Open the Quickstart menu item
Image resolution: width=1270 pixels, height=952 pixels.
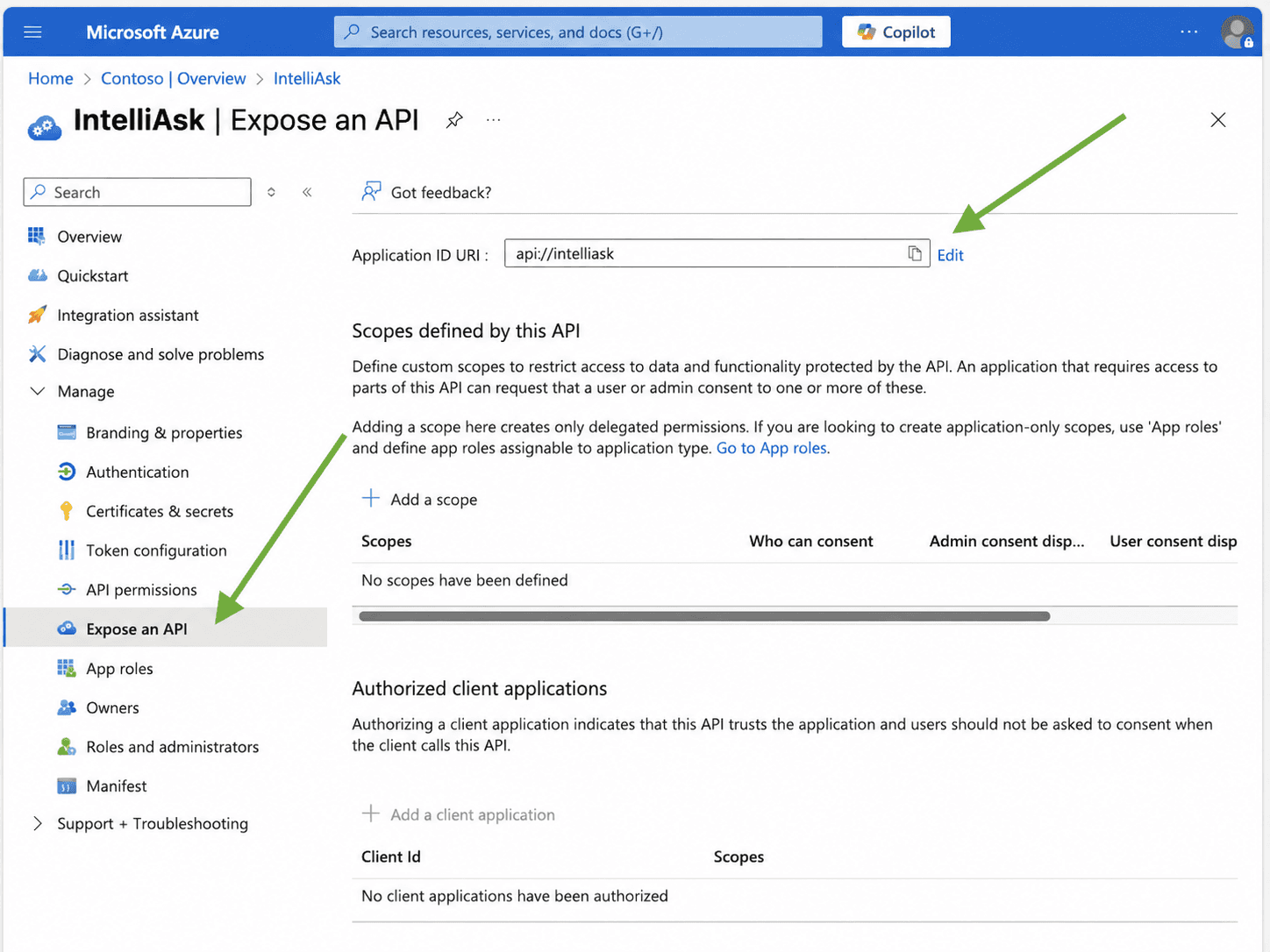point(93,276)
